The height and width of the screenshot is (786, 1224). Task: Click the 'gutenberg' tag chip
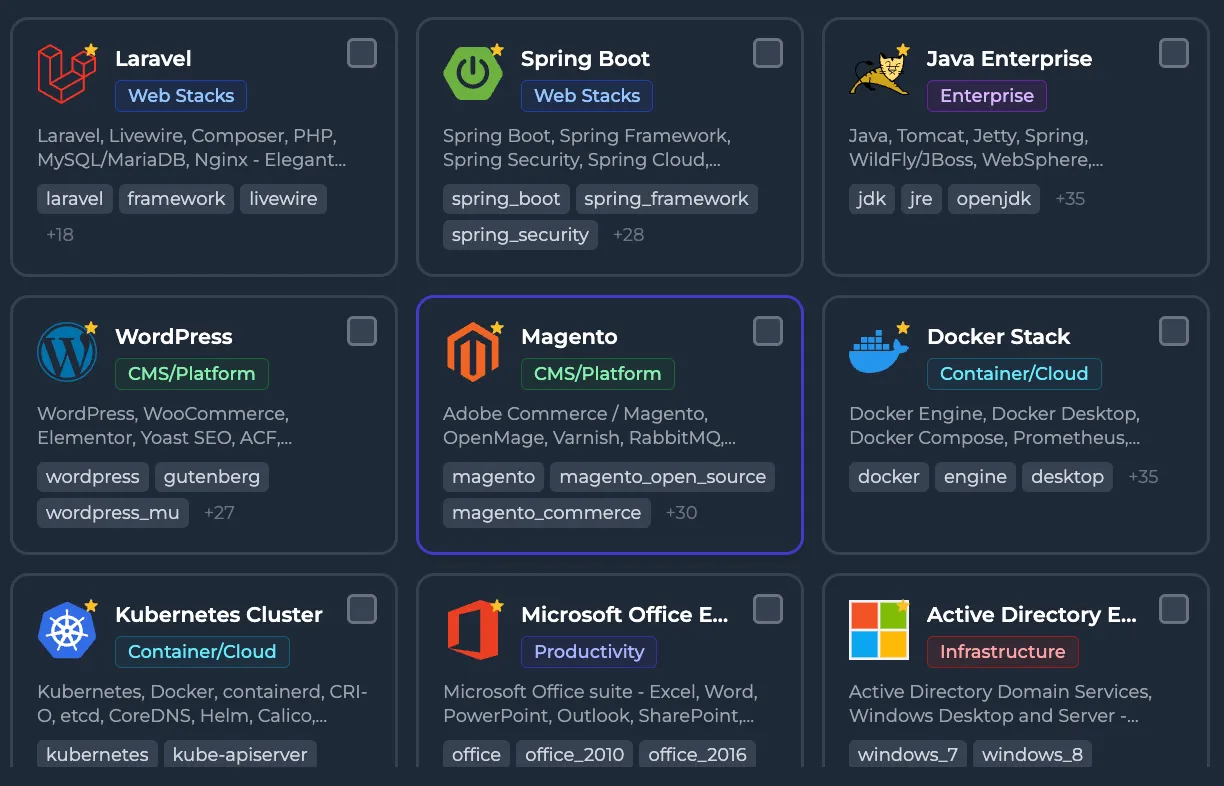coord(212,477)
